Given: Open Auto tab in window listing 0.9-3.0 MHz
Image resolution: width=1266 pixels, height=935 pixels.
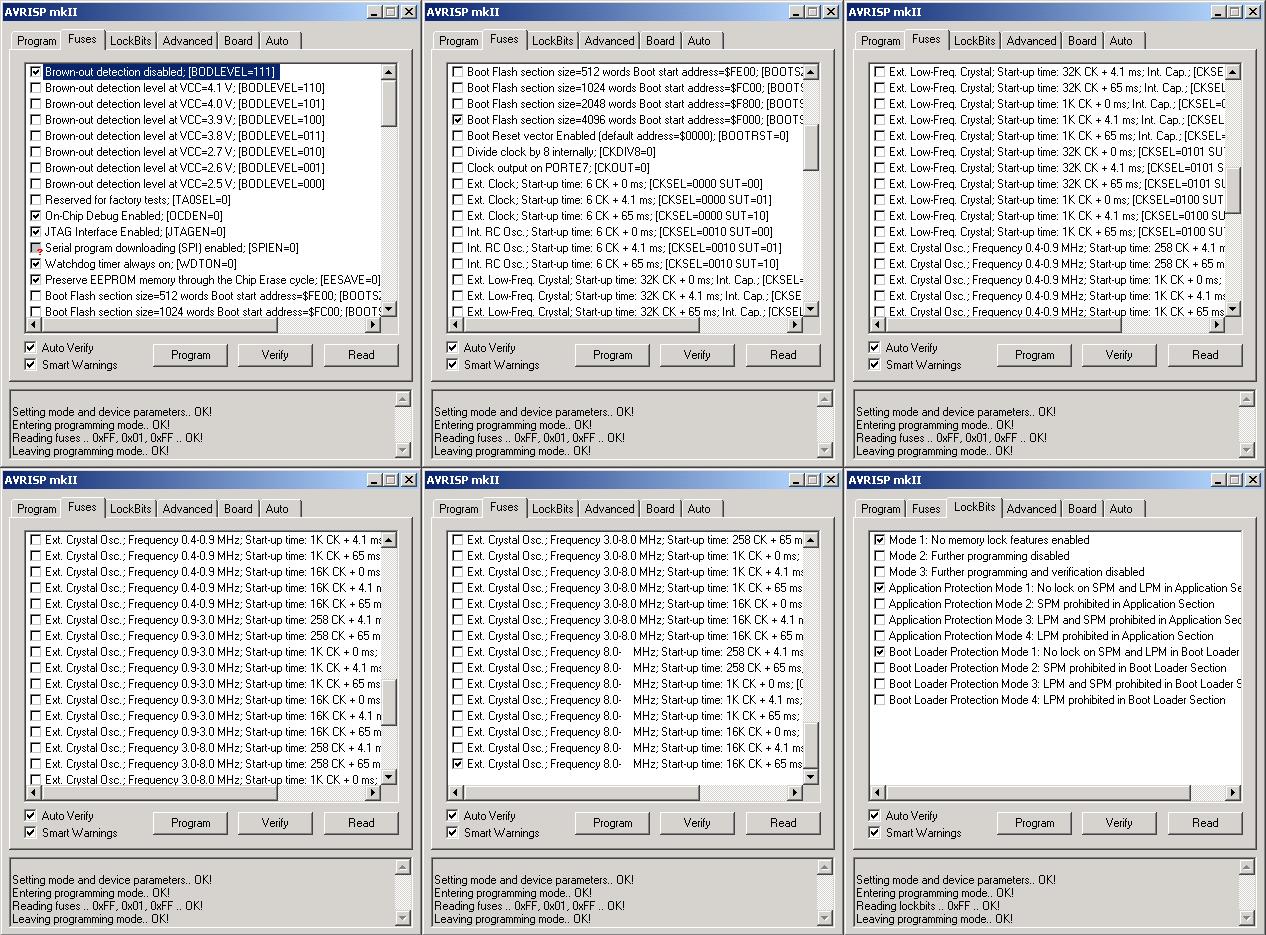Looking at the screenshot, I should coord(277,509).
